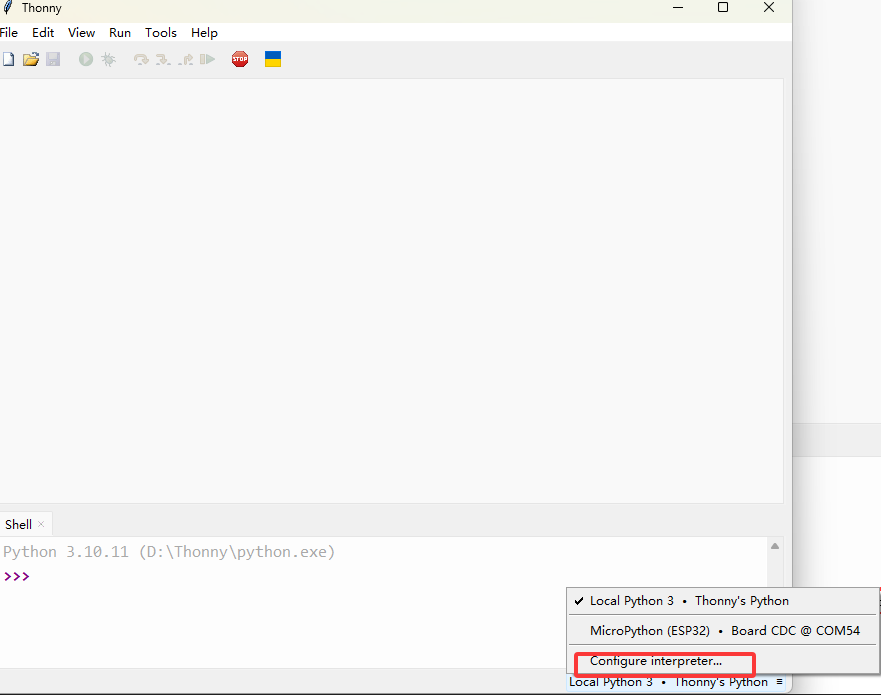The image size is (881, 695).
Task: Open the interpreter selector in status bar
Action: 676,682
